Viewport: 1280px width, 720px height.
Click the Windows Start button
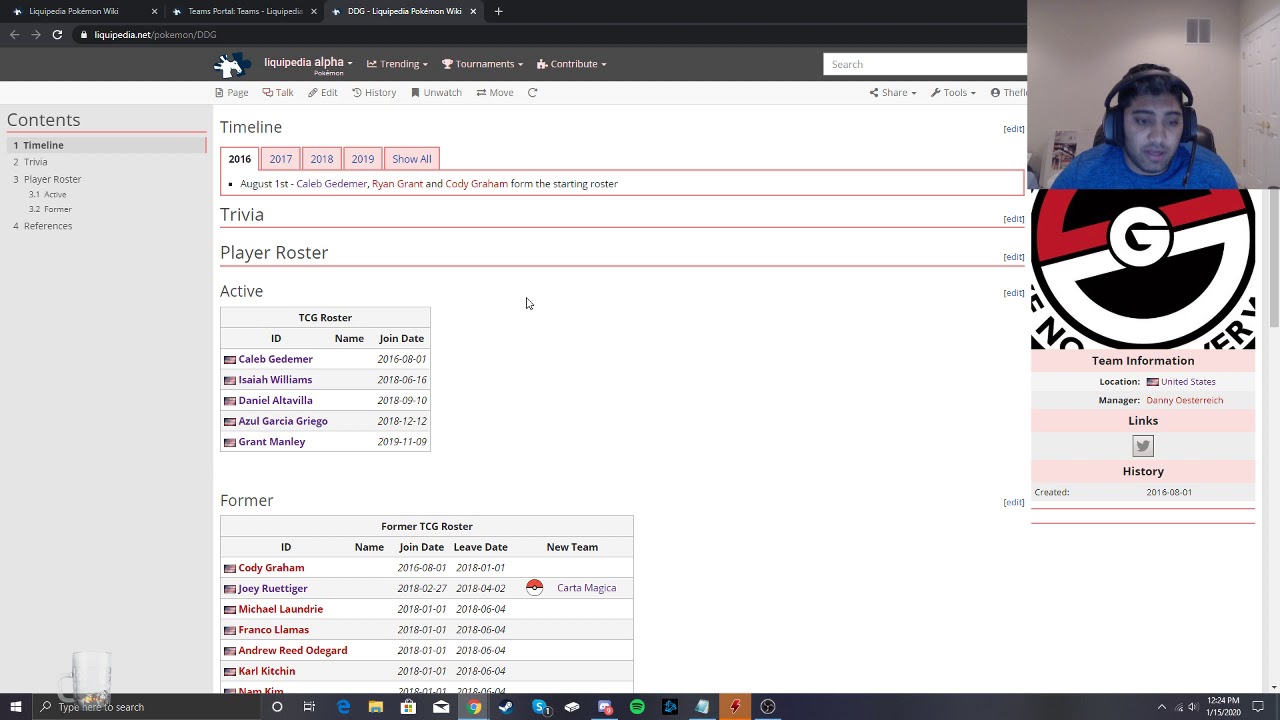tap(15, 707)
